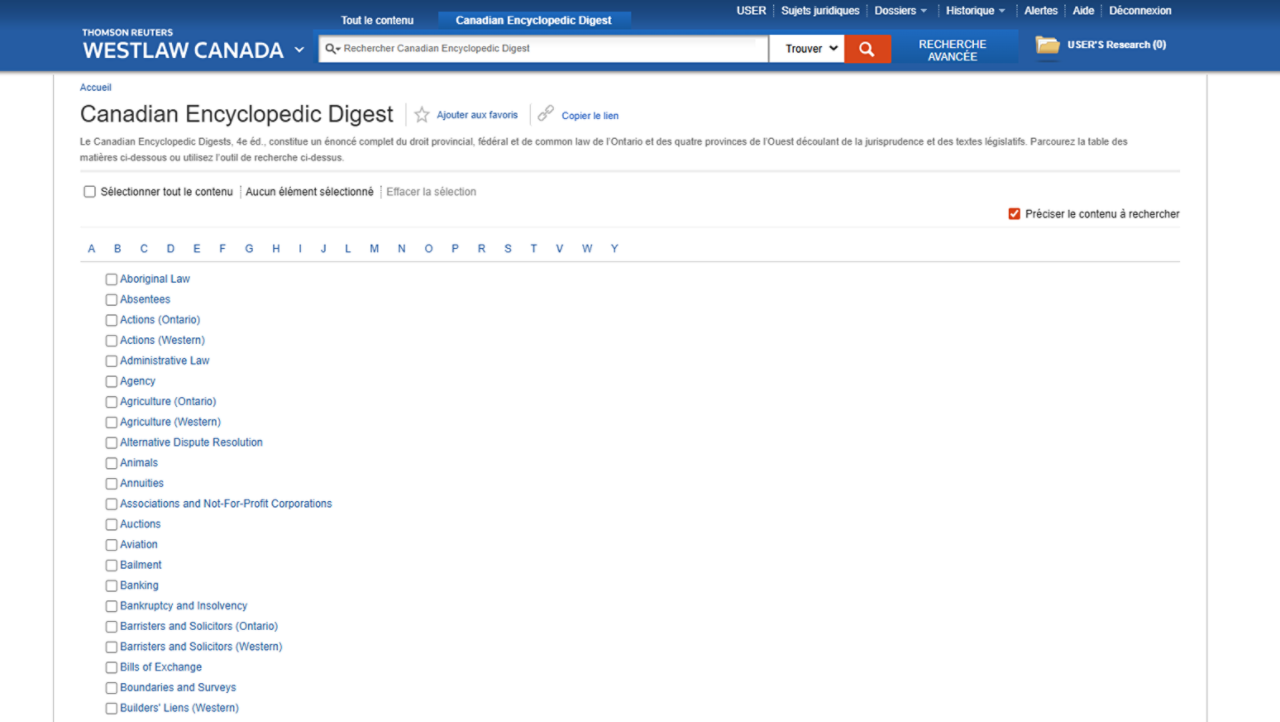Click inside the search input field
Screen dimensions: 1280x722
click(x=540, y=48)
